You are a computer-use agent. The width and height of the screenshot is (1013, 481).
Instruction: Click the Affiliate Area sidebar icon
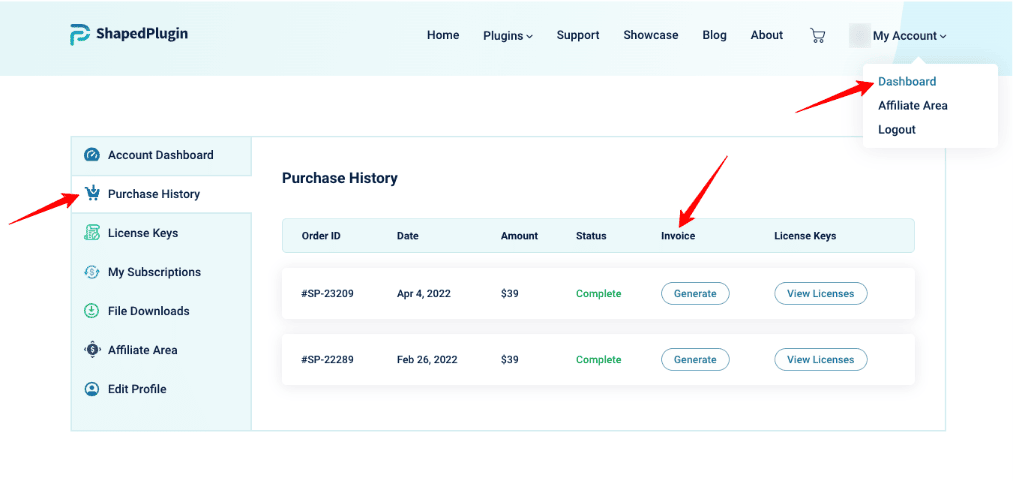click(92, 350)
